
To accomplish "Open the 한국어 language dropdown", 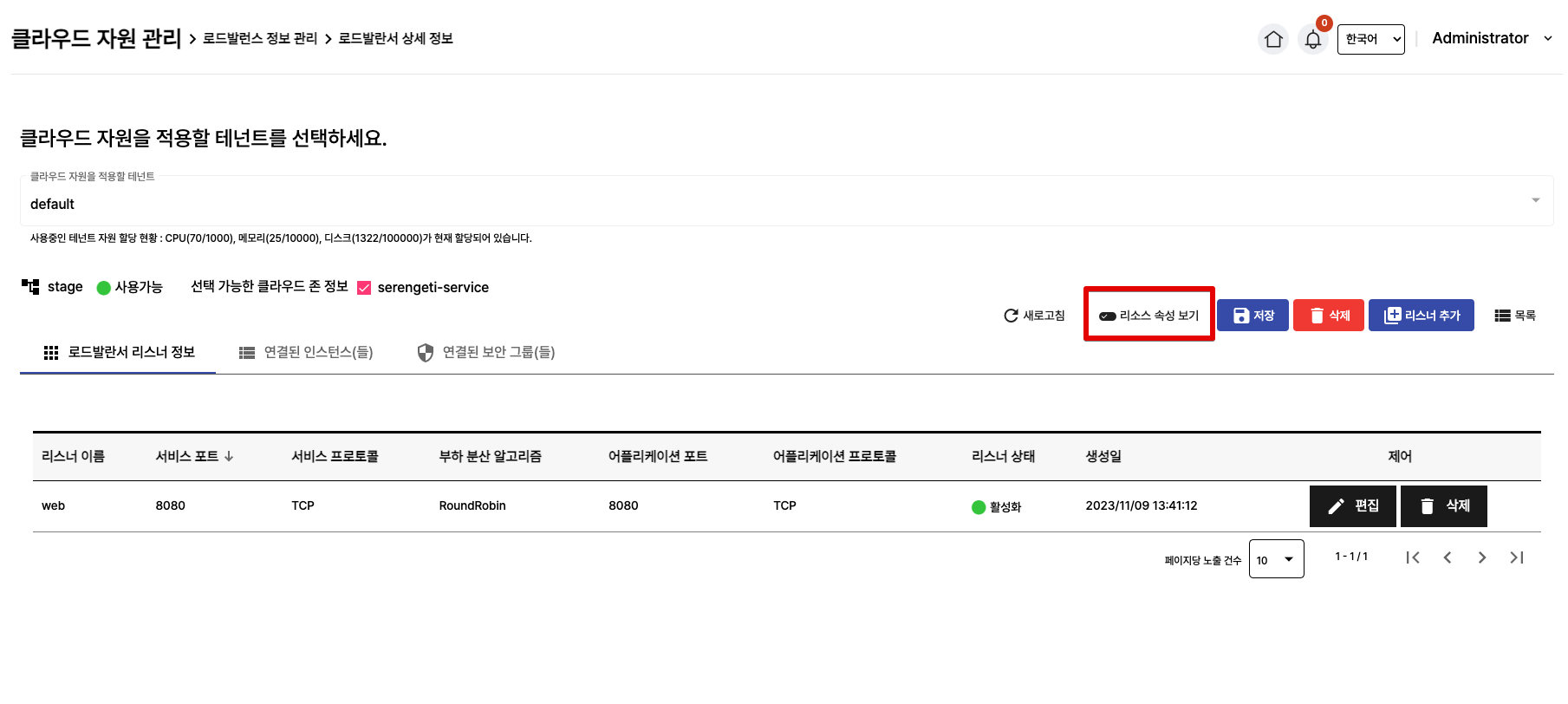I will click(1370, 39).
